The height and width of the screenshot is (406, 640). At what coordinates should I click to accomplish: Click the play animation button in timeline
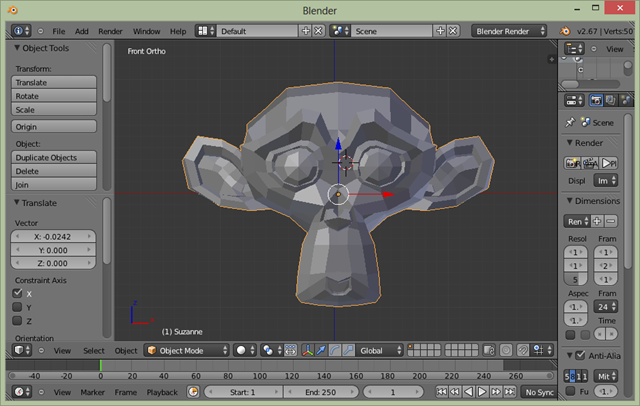[483, 392]
